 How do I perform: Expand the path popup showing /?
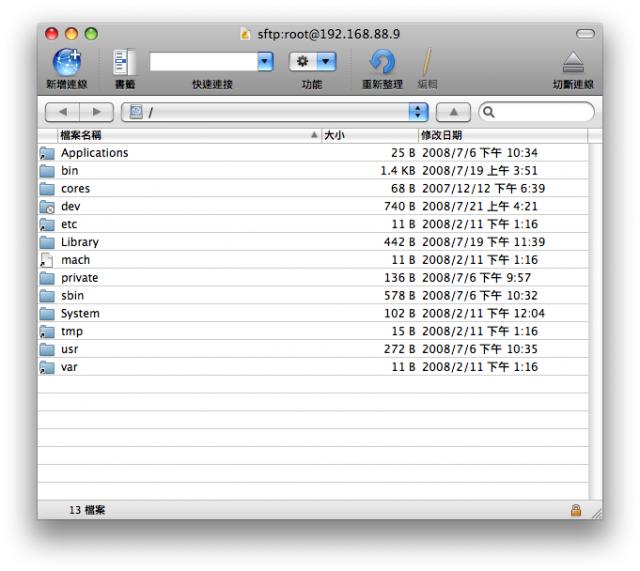coord(420,113)
